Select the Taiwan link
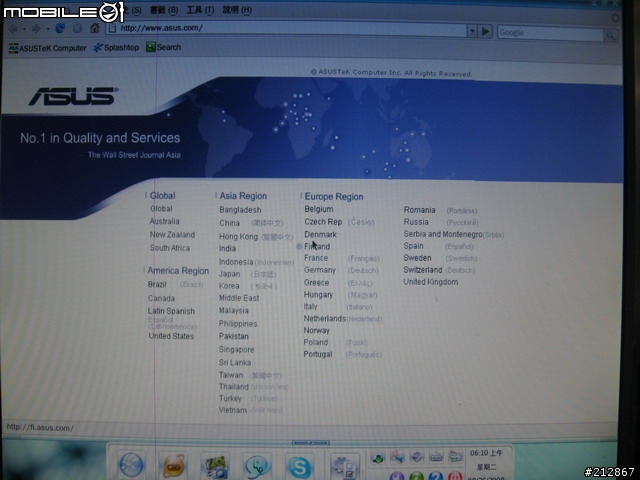640x480 pixels. point(231,375)
